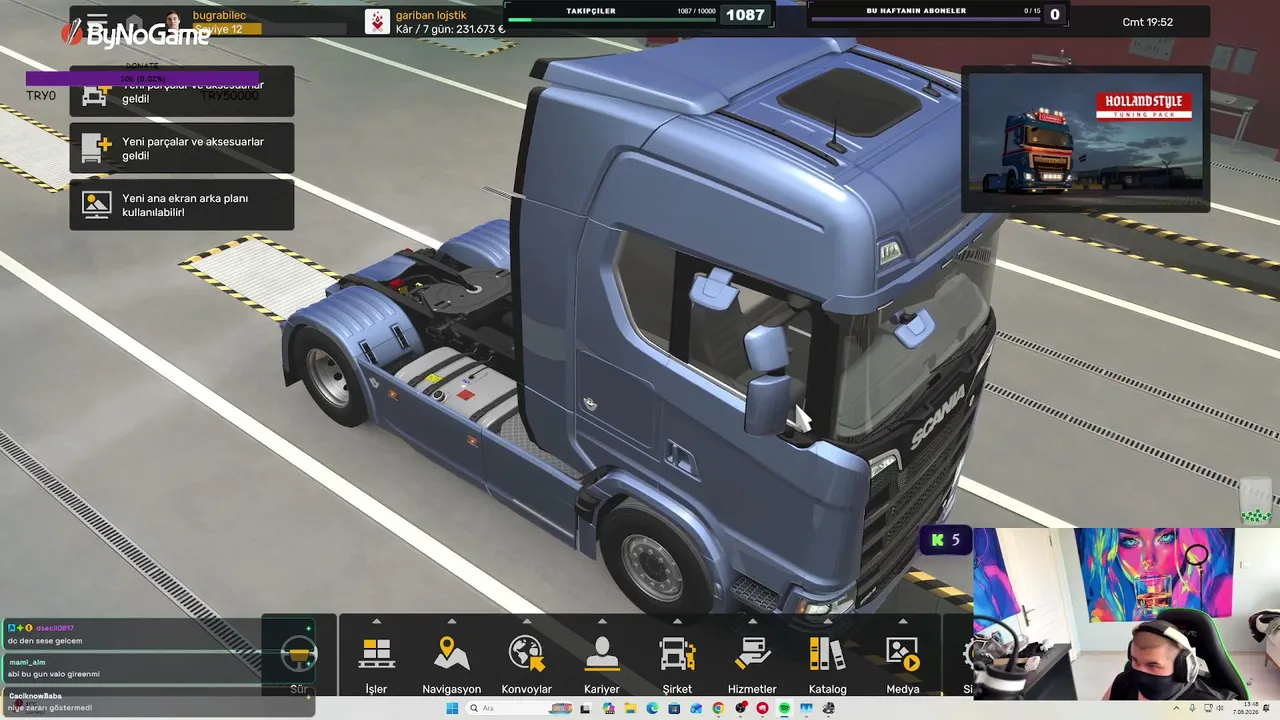Open the Holland Style Tuning Pack thumbnail
Image resolution: width=1280 pixels, height=720 pixels.
coord(1085,138)
